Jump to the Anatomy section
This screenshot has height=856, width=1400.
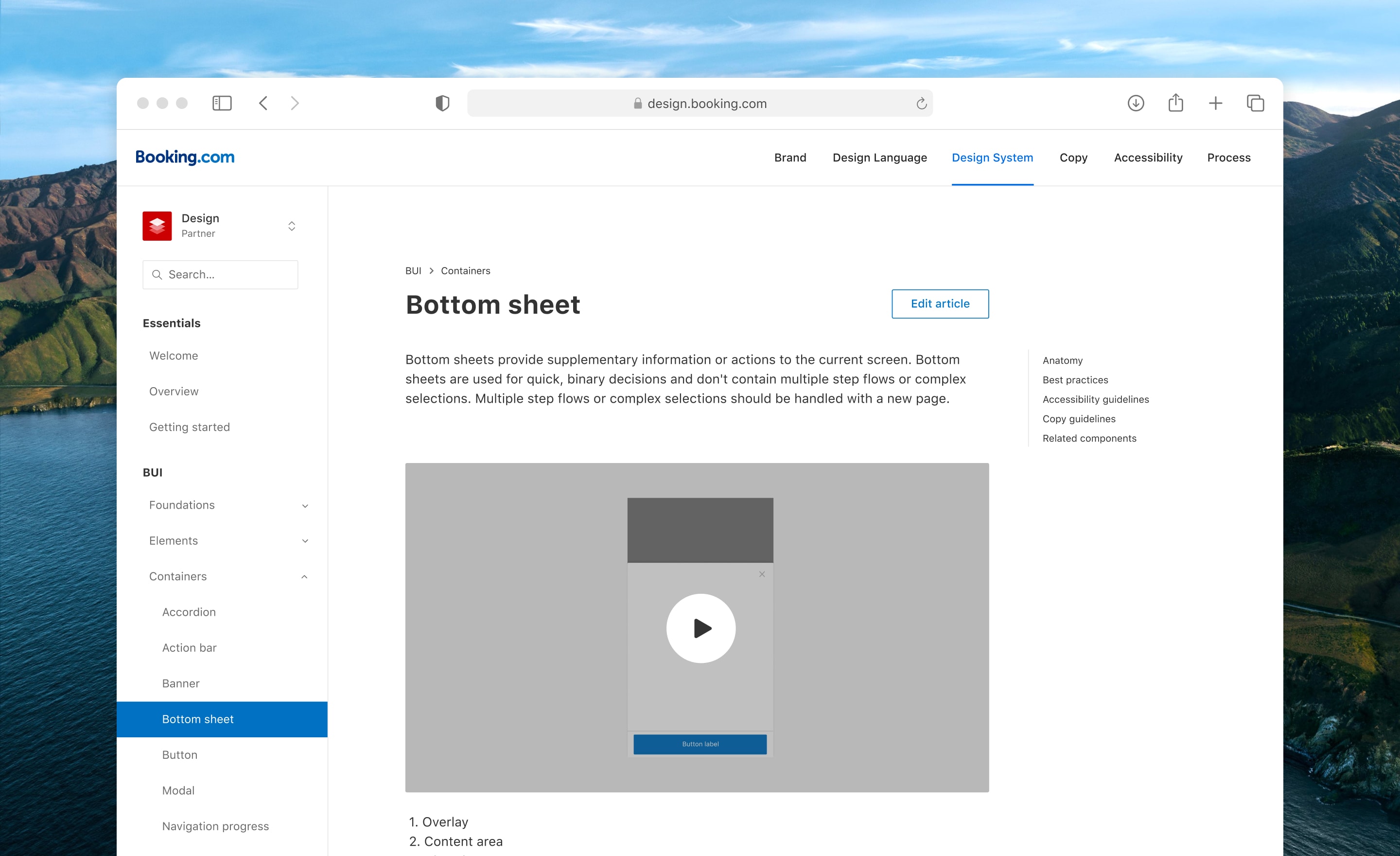(1063, 360)
